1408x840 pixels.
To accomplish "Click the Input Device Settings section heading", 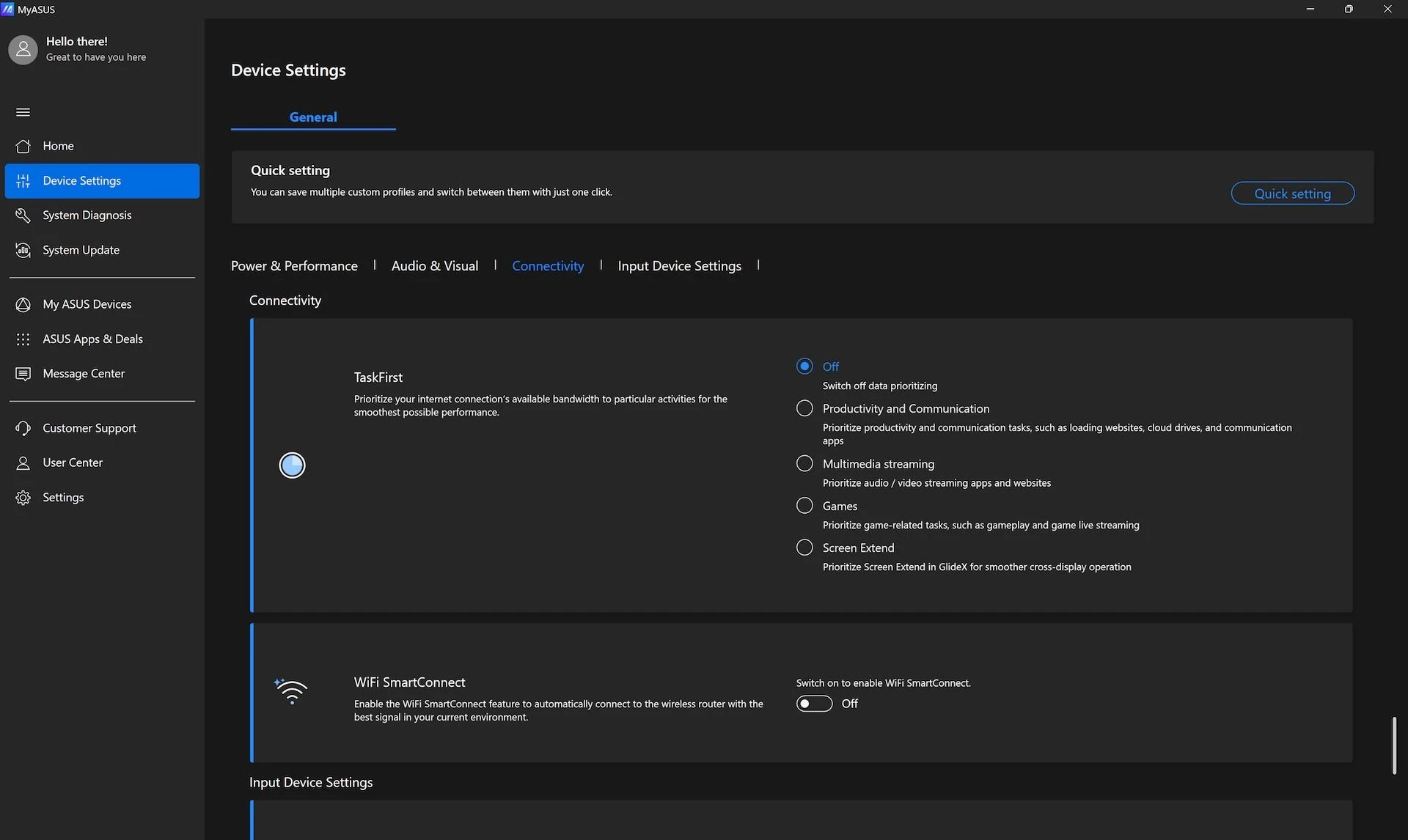I will click(311, 782).
